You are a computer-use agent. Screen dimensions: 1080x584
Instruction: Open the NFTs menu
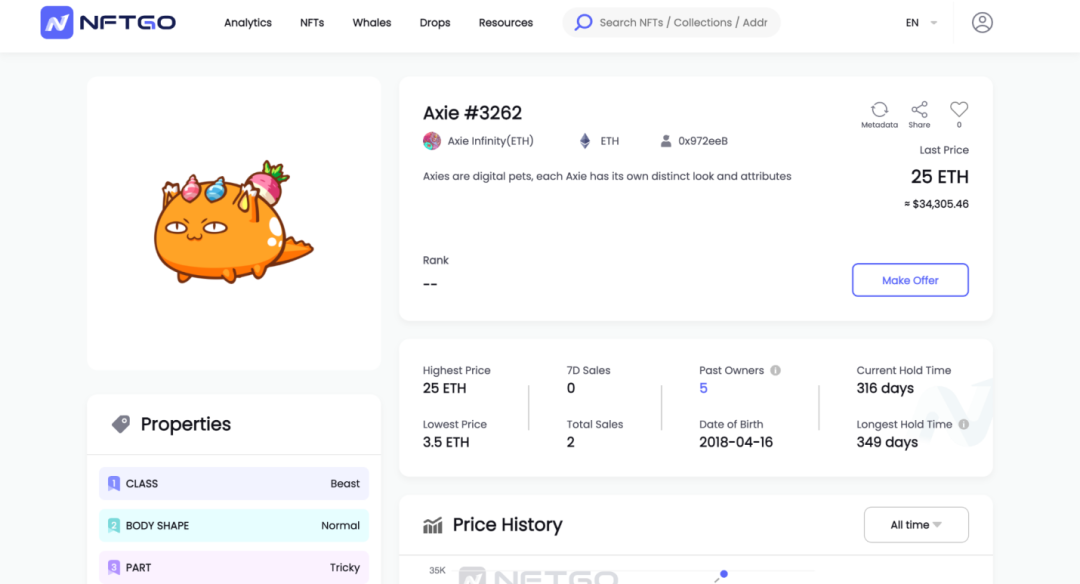tap(312, 23)
